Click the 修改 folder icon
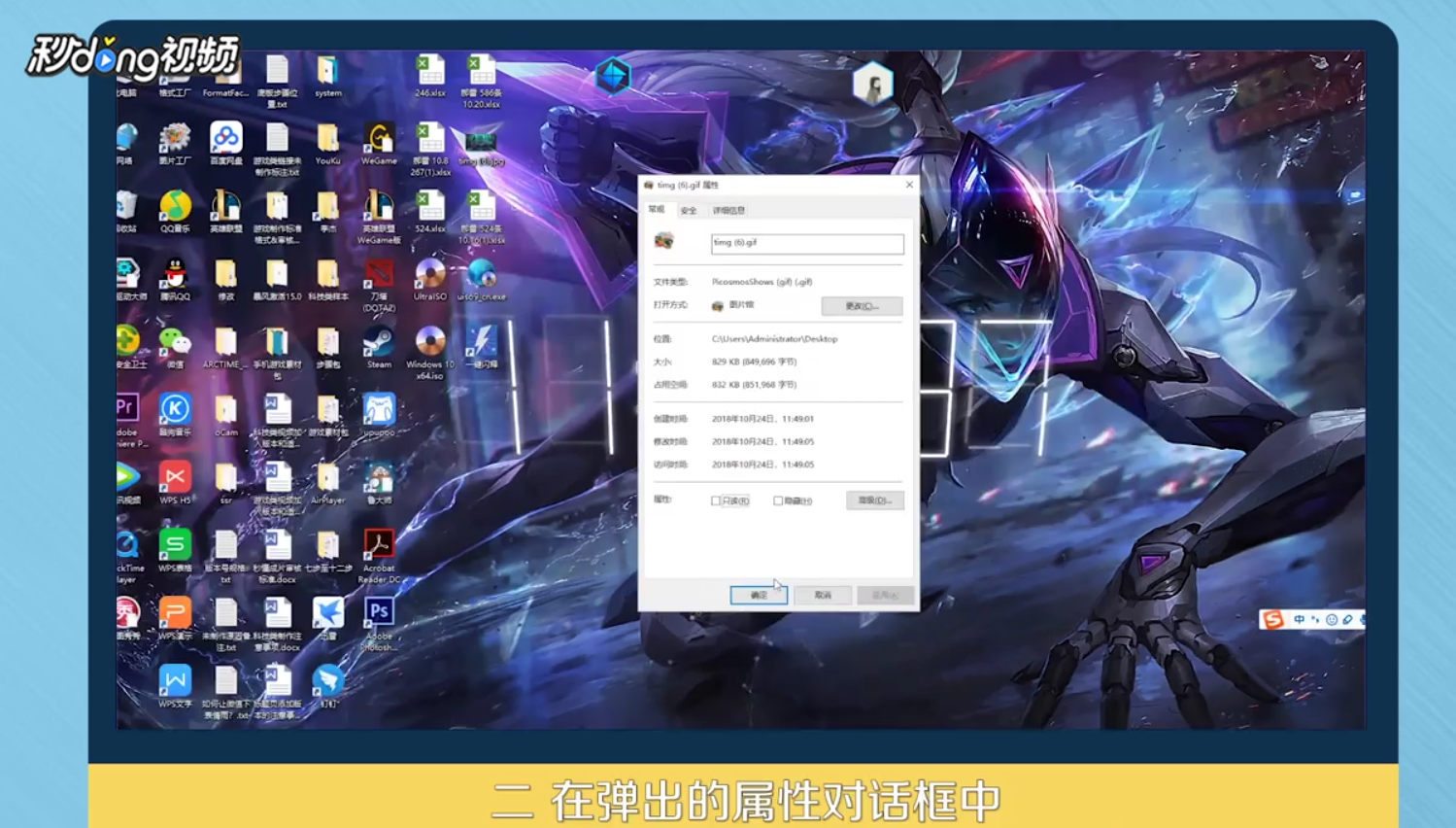Viewport: 1456px width, 828px height. [226, 280]
